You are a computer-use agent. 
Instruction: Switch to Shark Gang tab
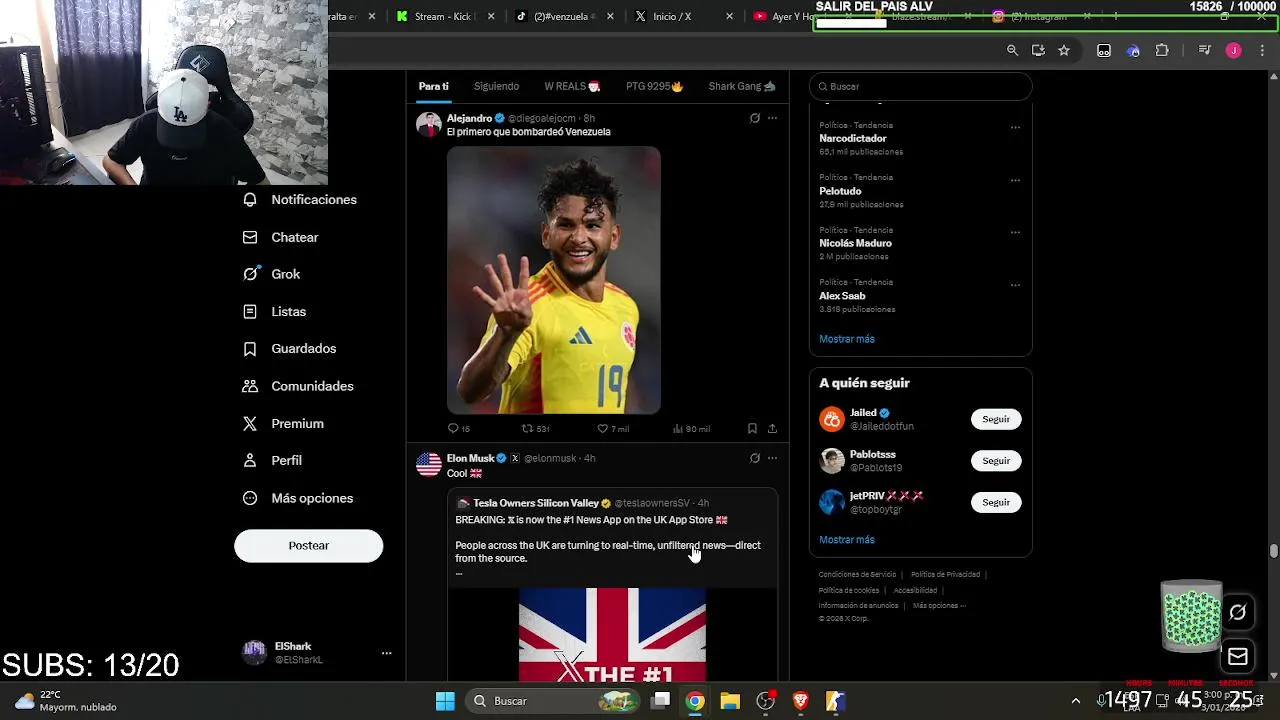pos(742,86)
